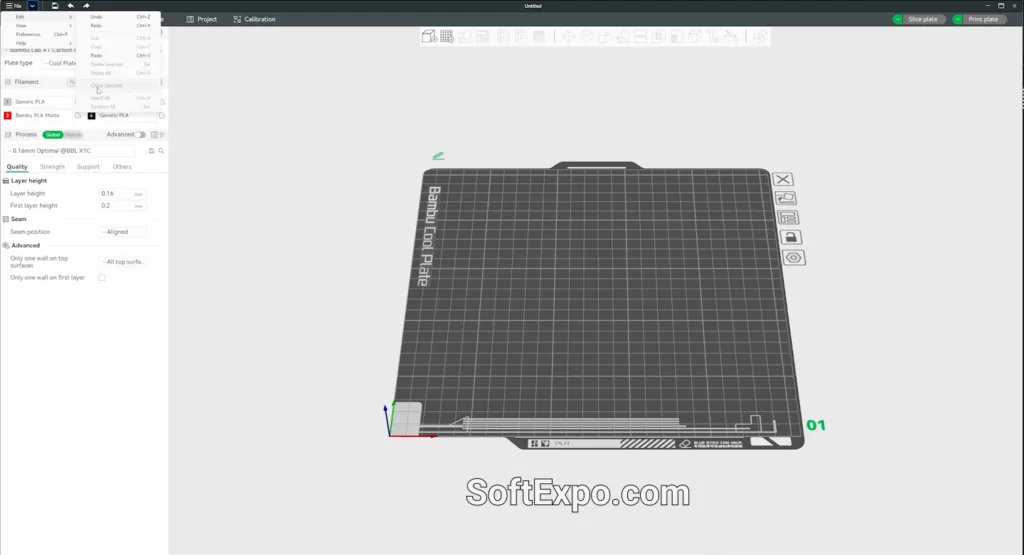Open the 0.16mm Optimal @BBL X1C preset dropdown
The width and height of the screenshot is (1024, 555).
pos(71,151)
